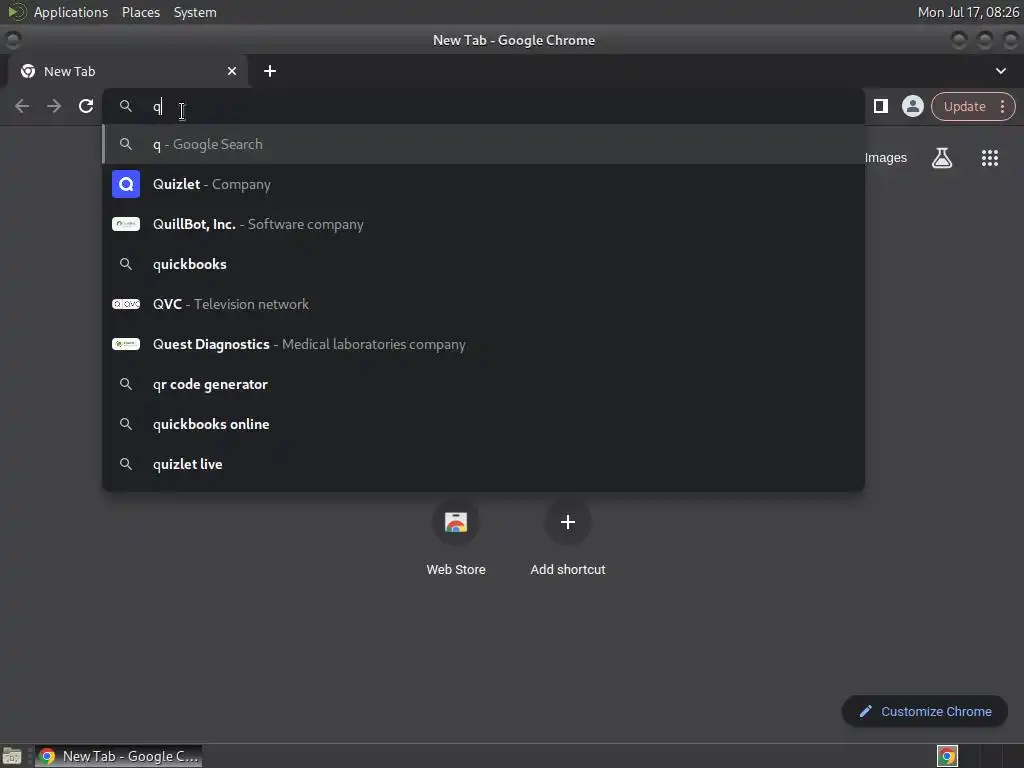
Task: Select the 'quizlet live' suggestion
Action: click(483, 464)
